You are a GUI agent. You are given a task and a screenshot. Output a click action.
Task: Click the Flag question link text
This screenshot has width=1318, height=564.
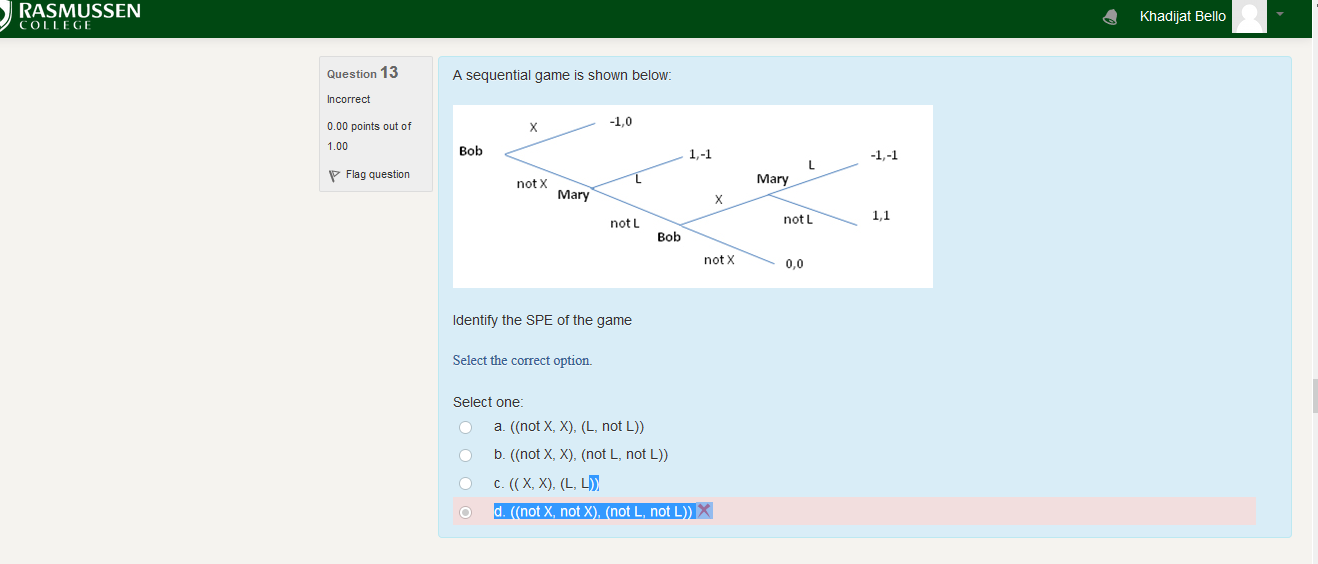(377, 175)
